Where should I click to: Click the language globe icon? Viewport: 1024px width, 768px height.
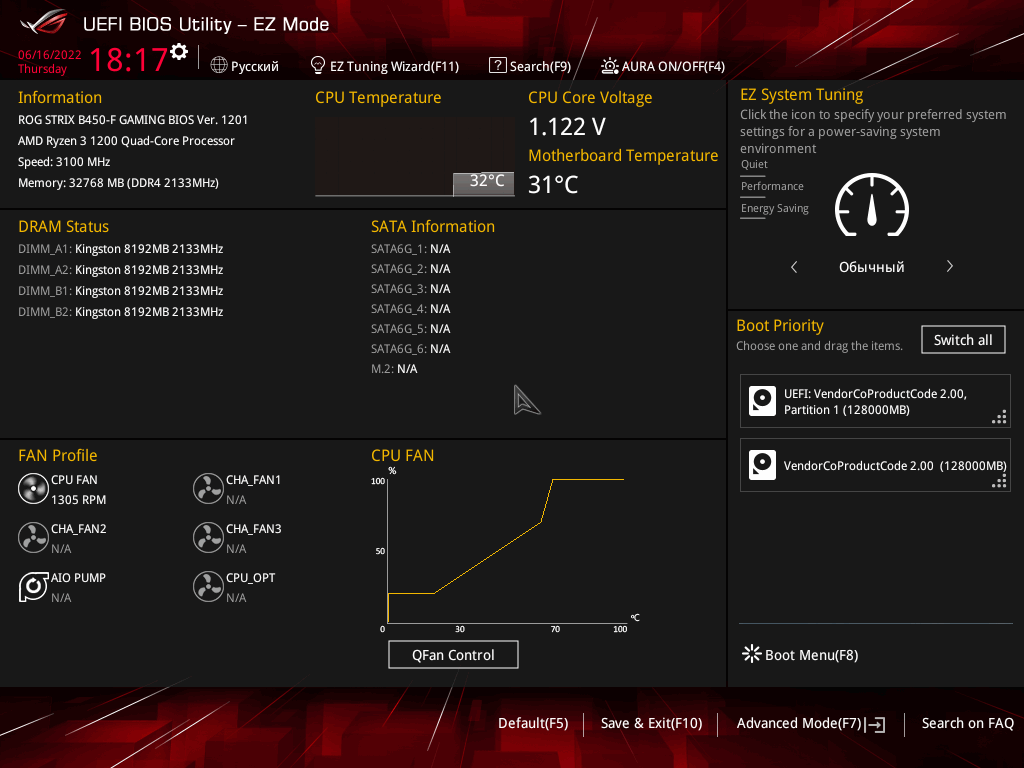[x=219, y=65]
